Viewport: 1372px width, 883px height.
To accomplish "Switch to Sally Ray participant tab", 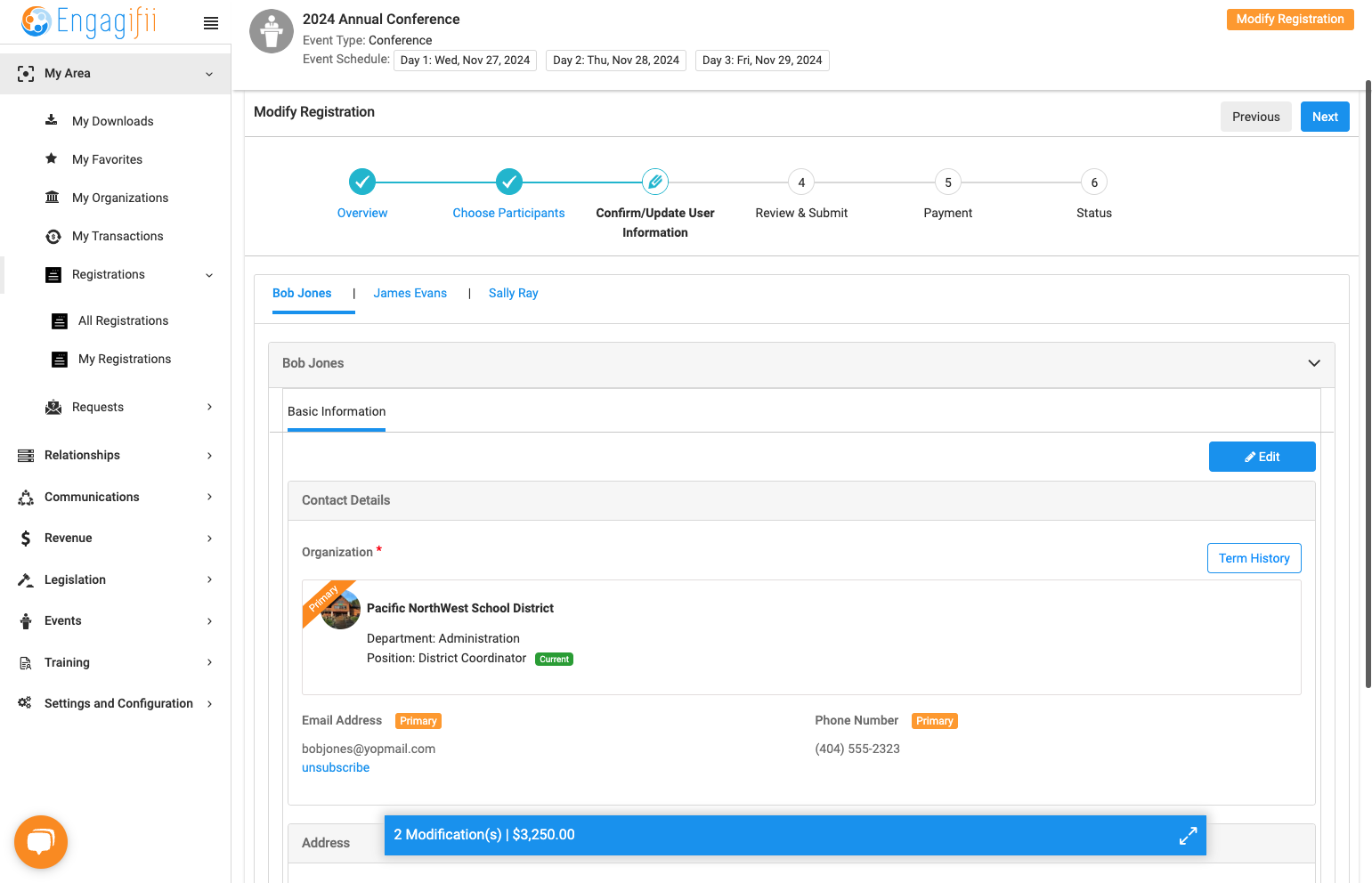I will pyautogui.click(x=514, y=293).
